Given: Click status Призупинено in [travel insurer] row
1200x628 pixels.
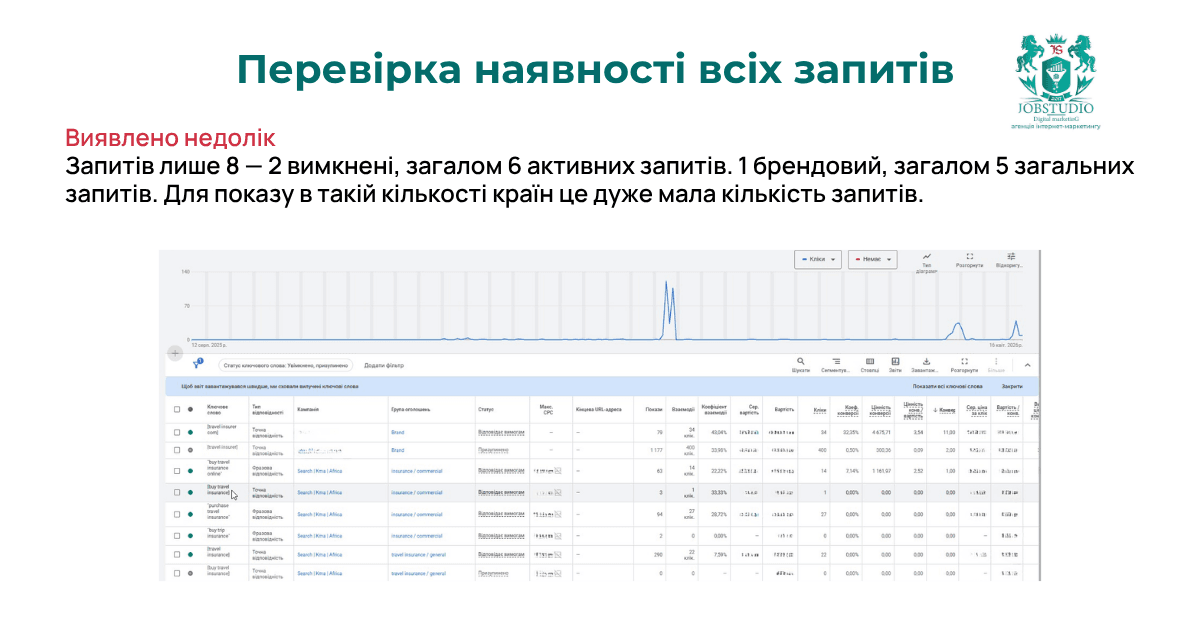Looking at the screenshot, I should click(x=494, y=449).
